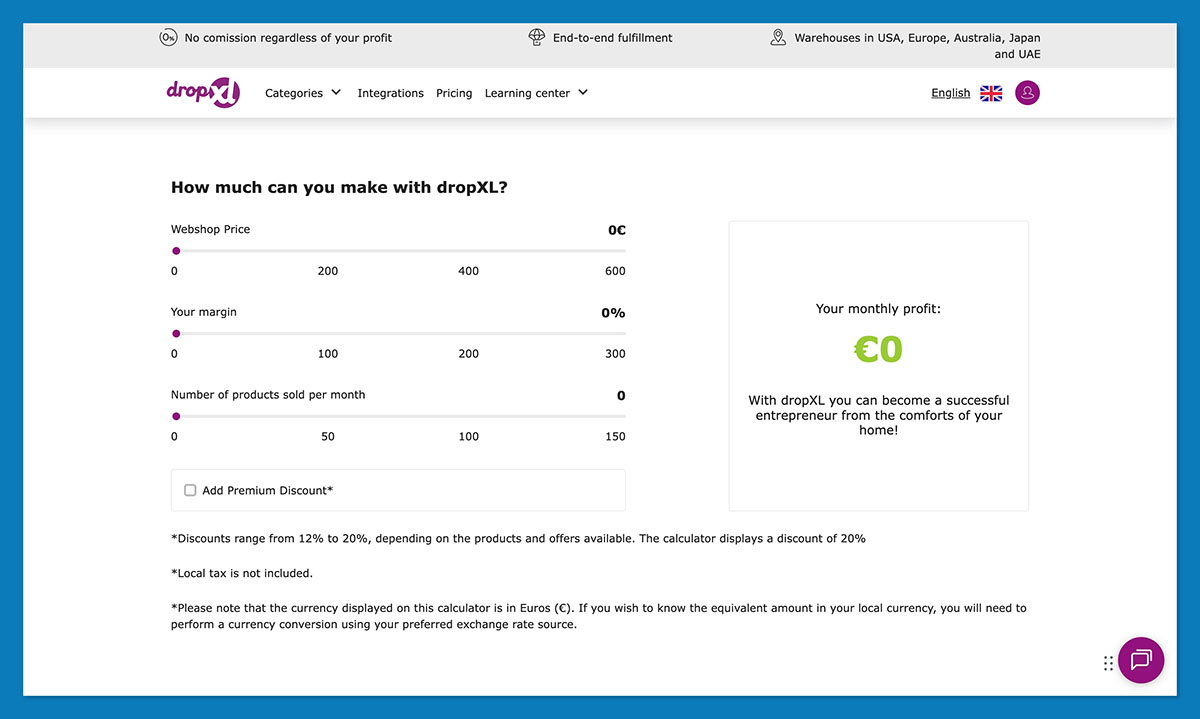Expand the Categories dropdown
The image size is (1200, 719).
point(303,93)
